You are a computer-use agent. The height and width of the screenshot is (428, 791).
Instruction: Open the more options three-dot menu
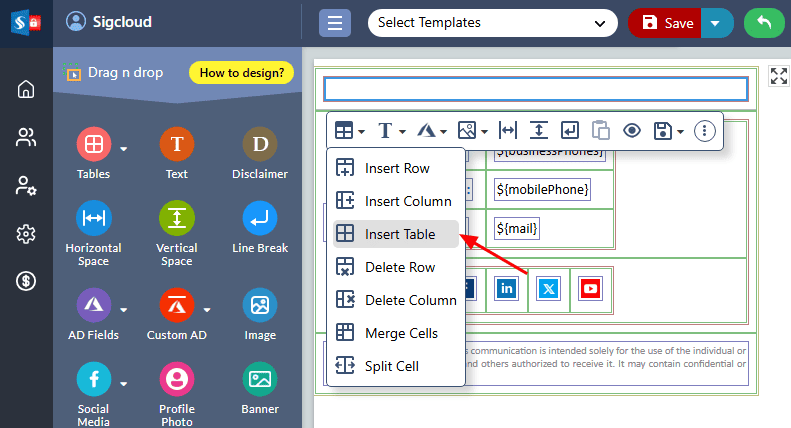coord(705,130)
